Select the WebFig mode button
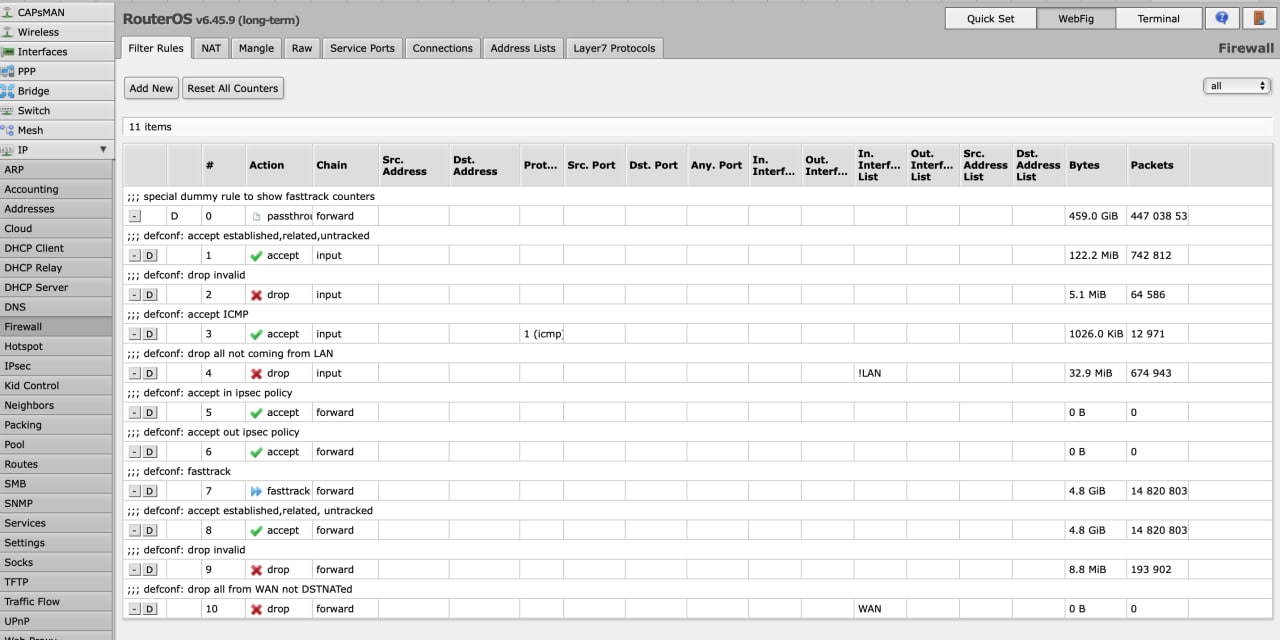 (x=1076, y=18)
